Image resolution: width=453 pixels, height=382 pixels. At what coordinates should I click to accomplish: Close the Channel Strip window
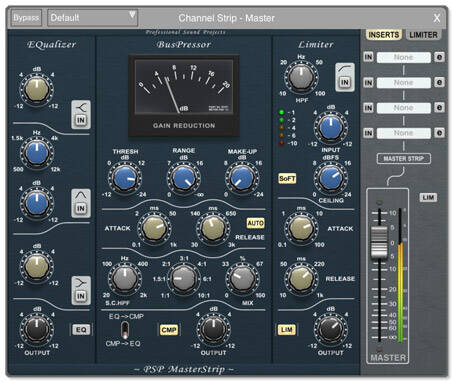(x=437, y=18)
